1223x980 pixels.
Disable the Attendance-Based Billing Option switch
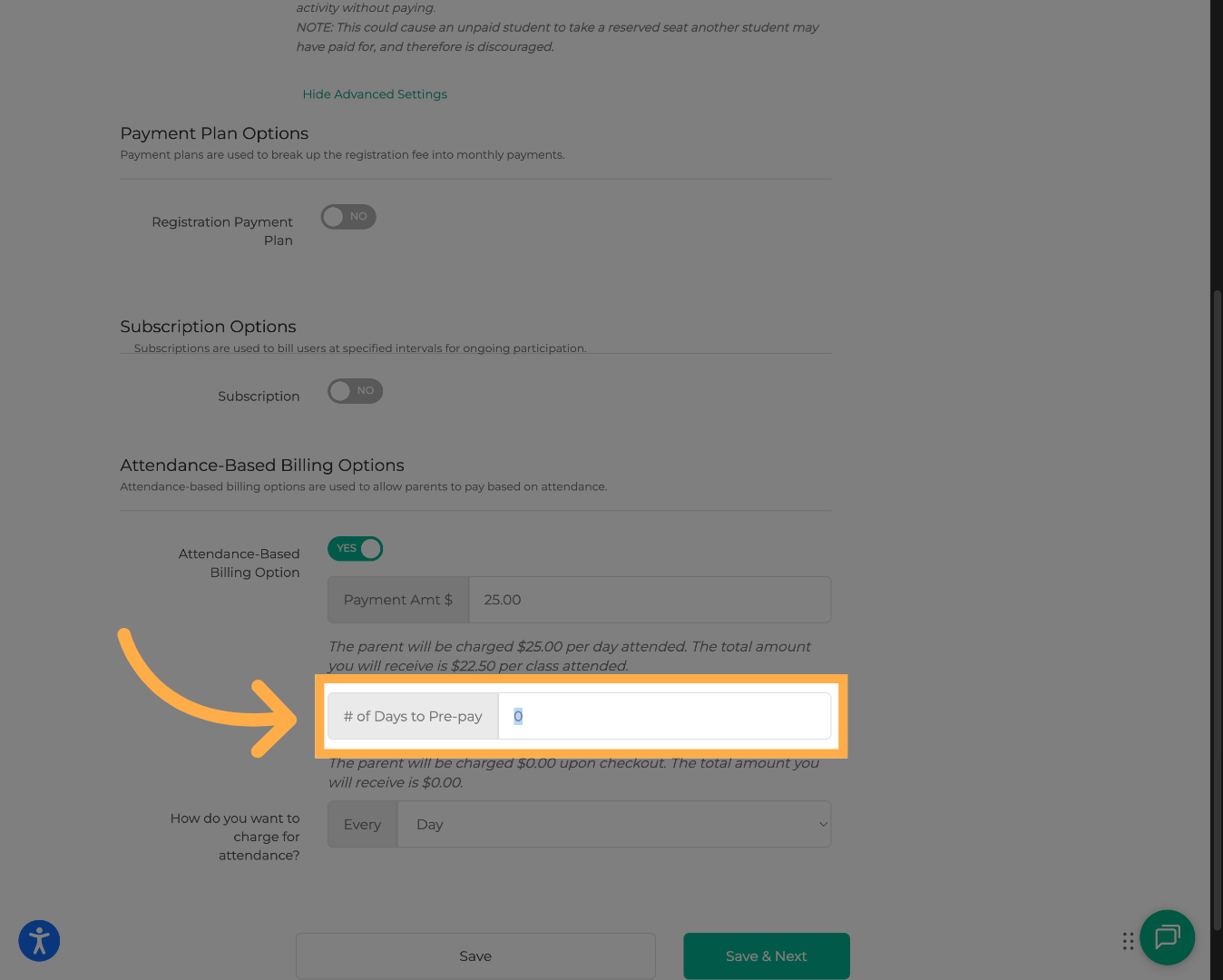coord(355,549)
